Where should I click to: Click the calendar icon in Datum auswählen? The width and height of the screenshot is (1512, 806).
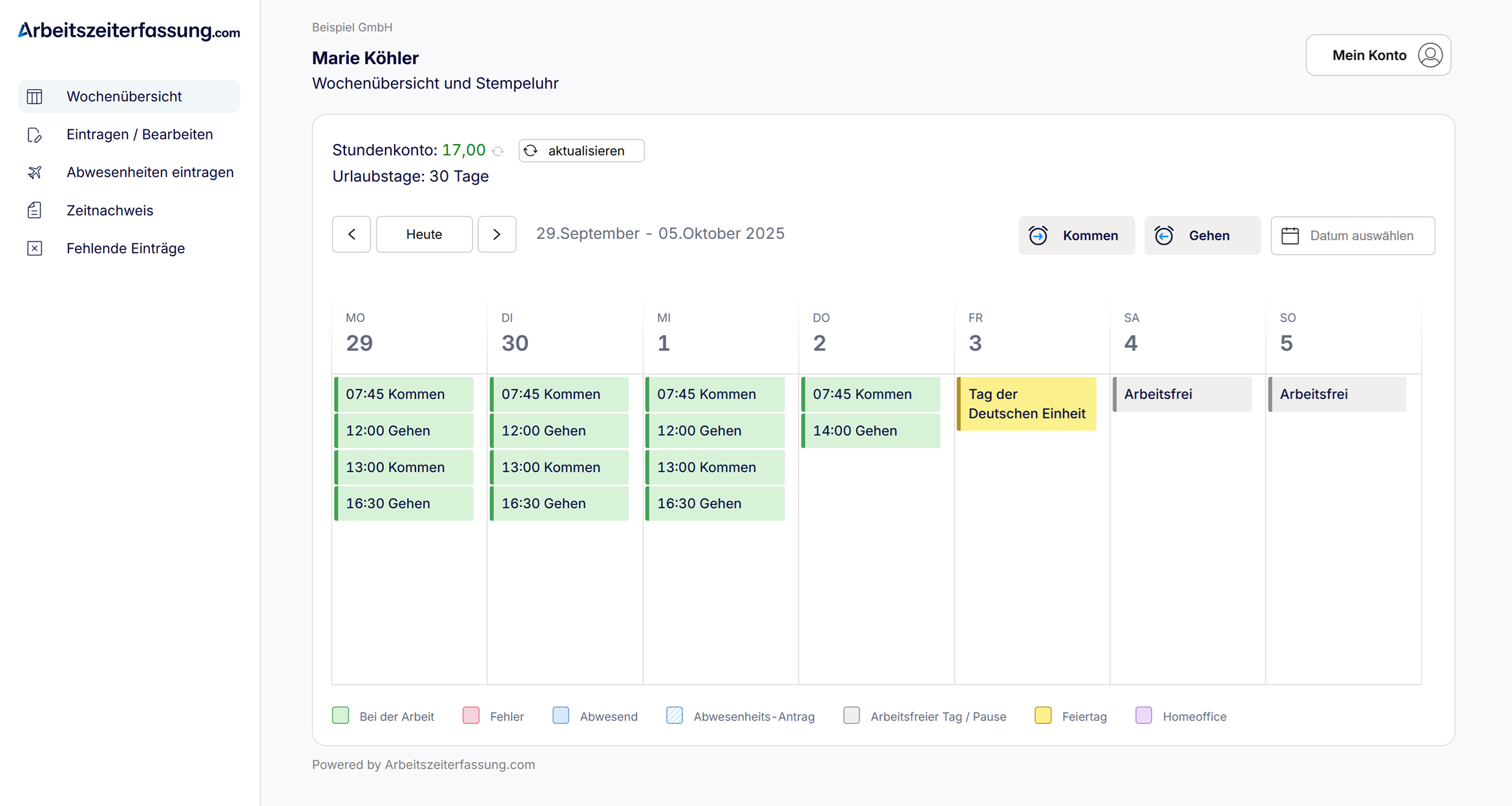[1291, 235]
